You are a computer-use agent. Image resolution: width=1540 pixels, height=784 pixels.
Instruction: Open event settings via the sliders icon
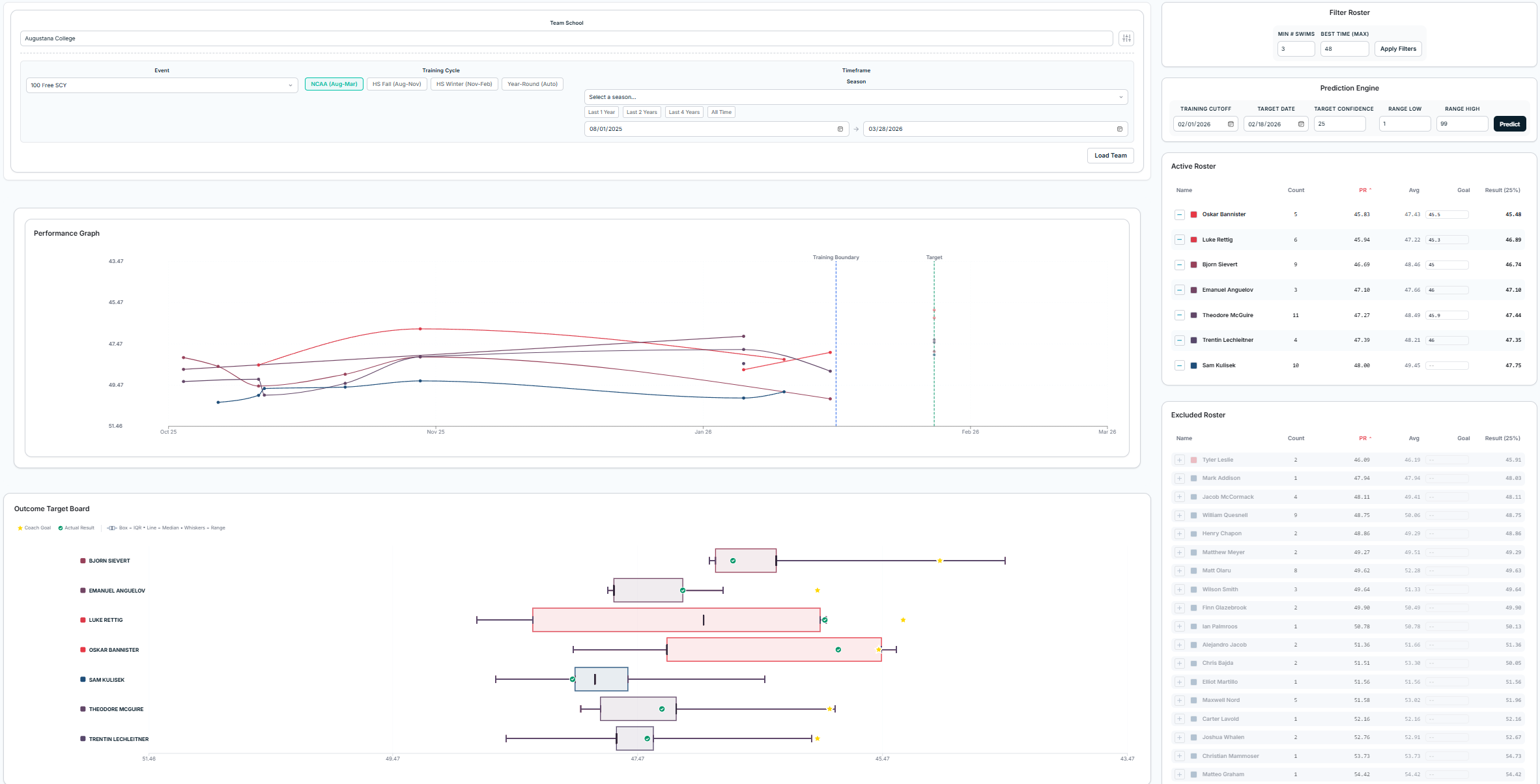click(1126, 38)
